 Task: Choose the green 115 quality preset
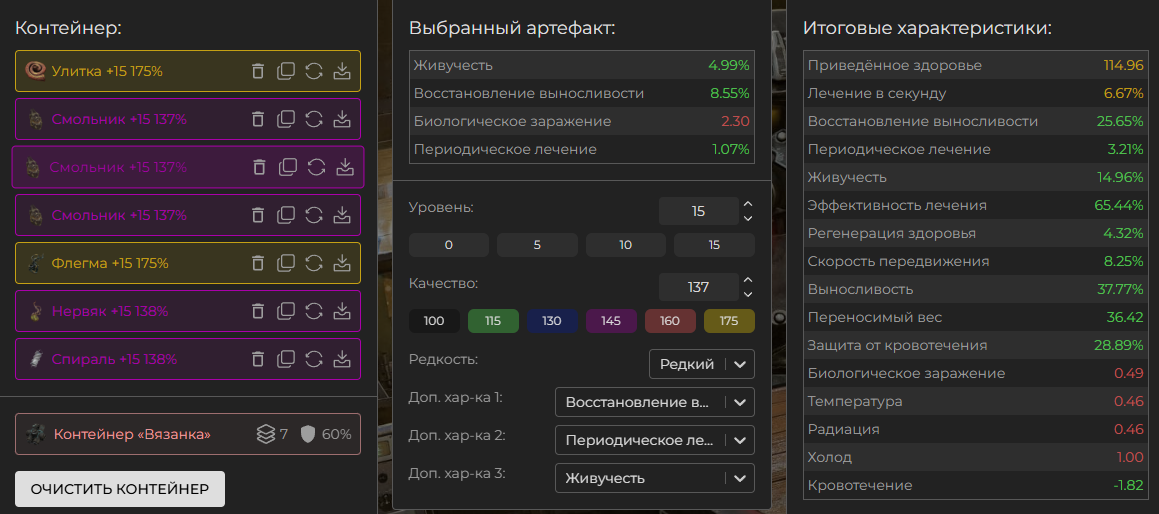(x=492, y=321)
